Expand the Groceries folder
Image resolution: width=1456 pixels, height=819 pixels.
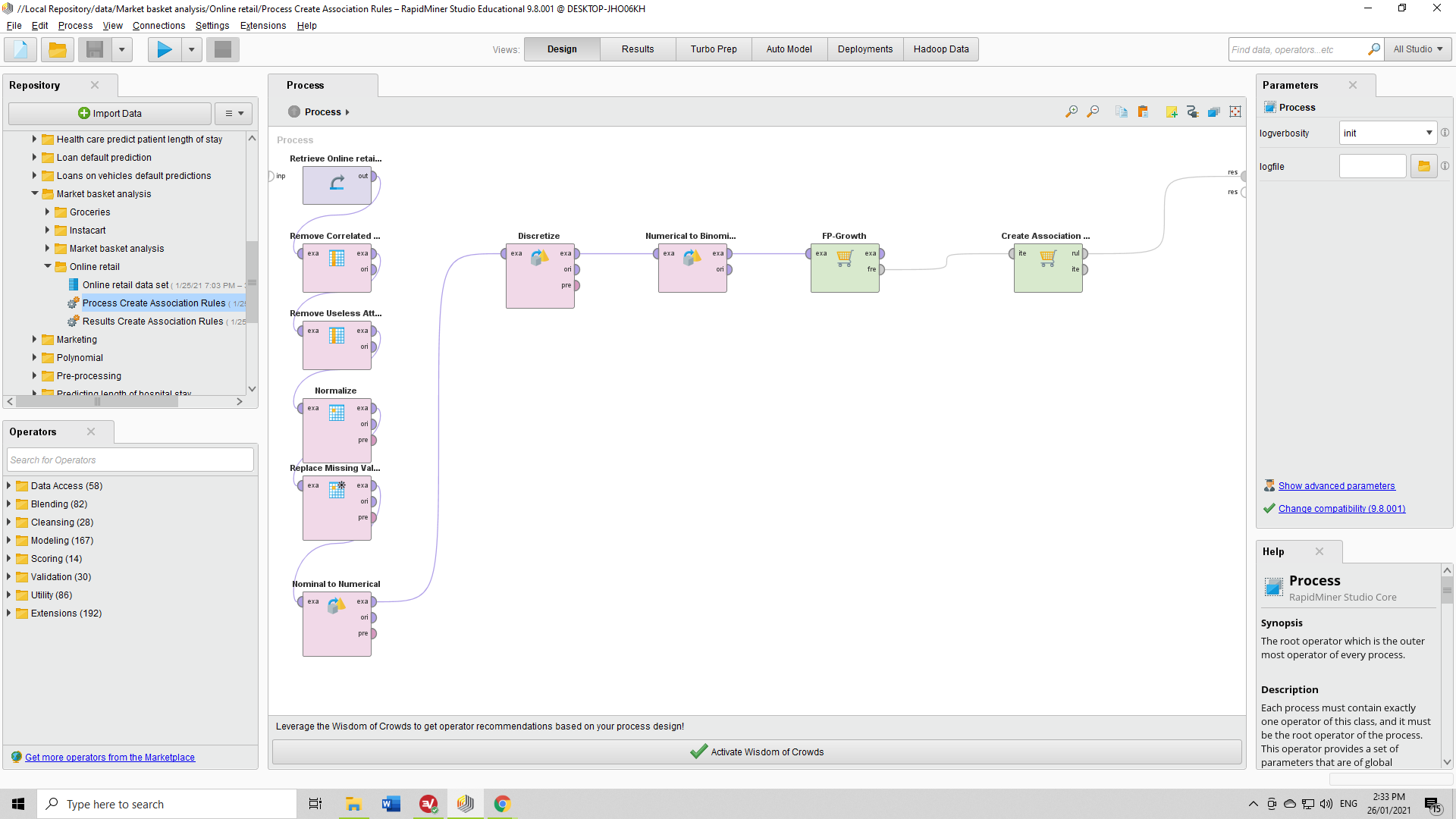click(47, 212)
